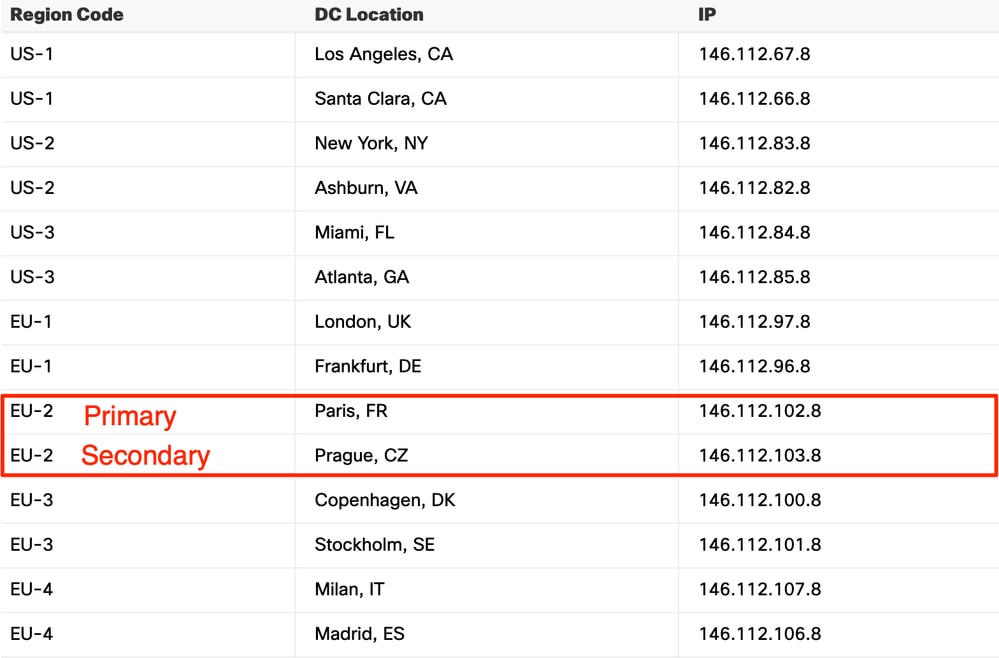Select the Los Angeles, CA location cell
The image size is (999, 658).
pyautogui.click(x=384, y=54)
